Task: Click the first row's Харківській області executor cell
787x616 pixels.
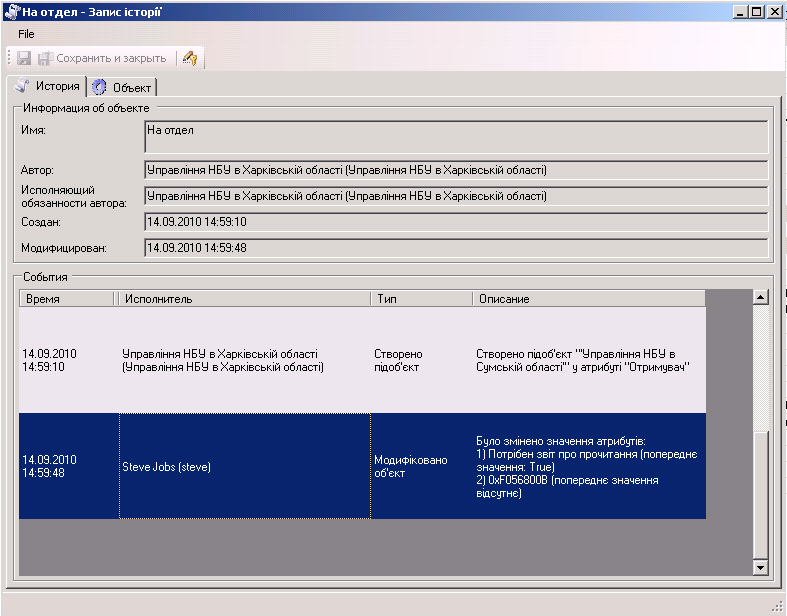Action: point(245,360)
